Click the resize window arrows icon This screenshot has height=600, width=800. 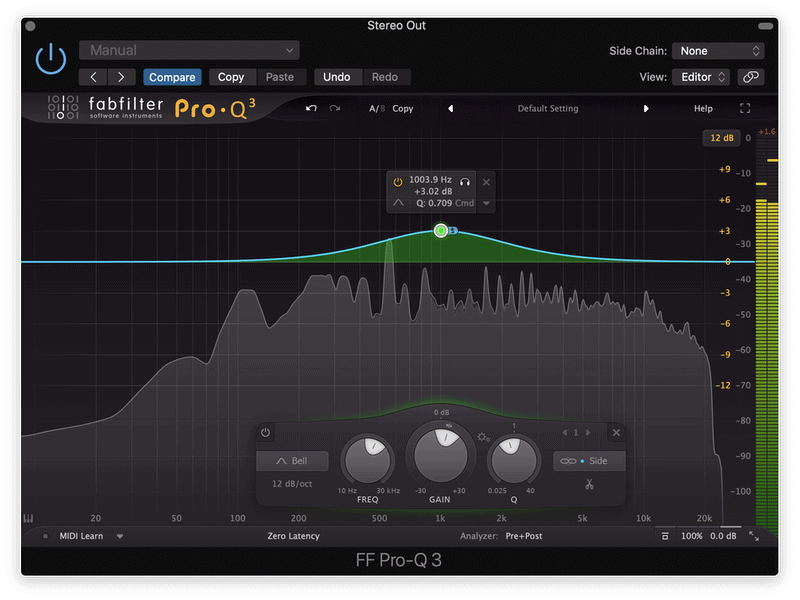point(754,536)
